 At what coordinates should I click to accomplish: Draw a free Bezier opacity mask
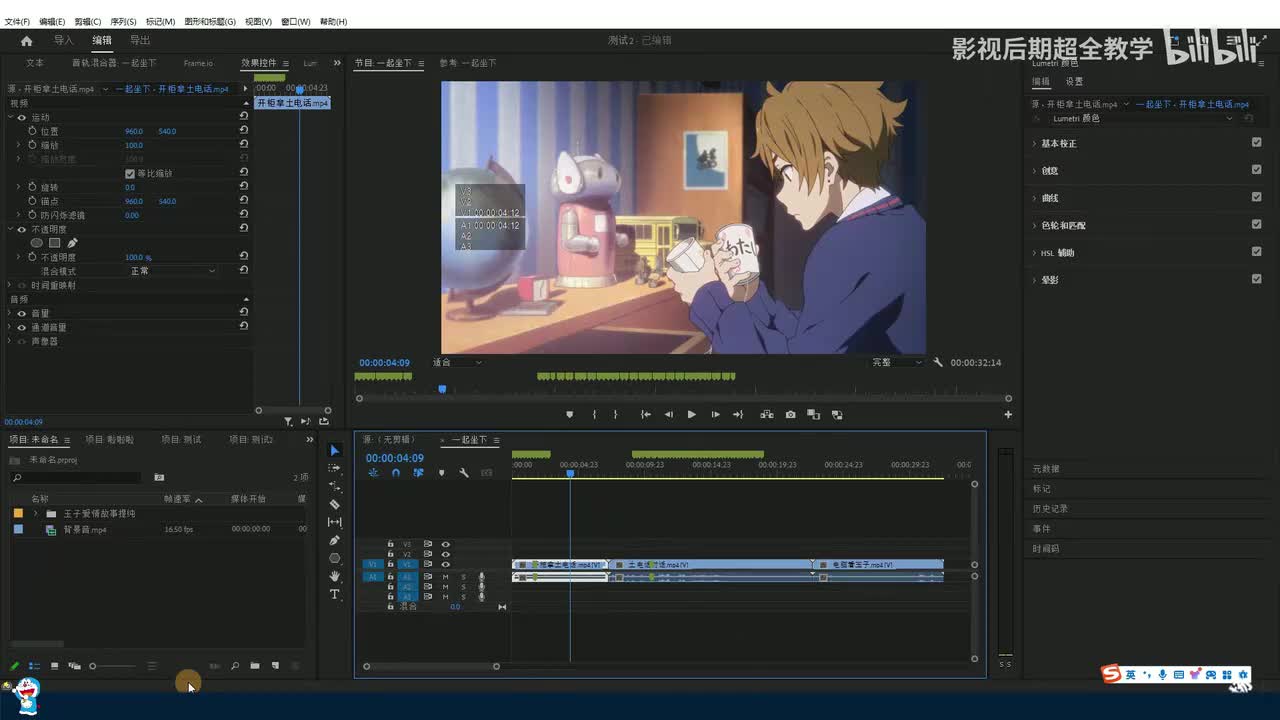pos(72,243)
